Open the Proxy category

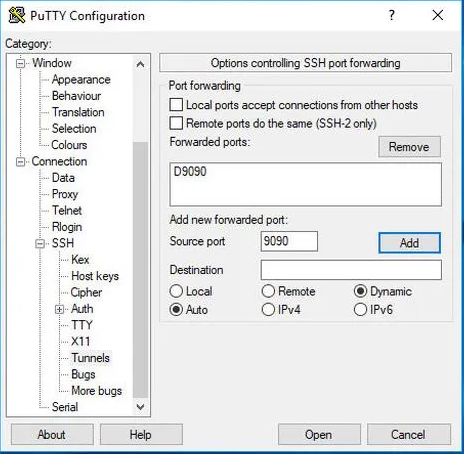[x=65, y=194]
